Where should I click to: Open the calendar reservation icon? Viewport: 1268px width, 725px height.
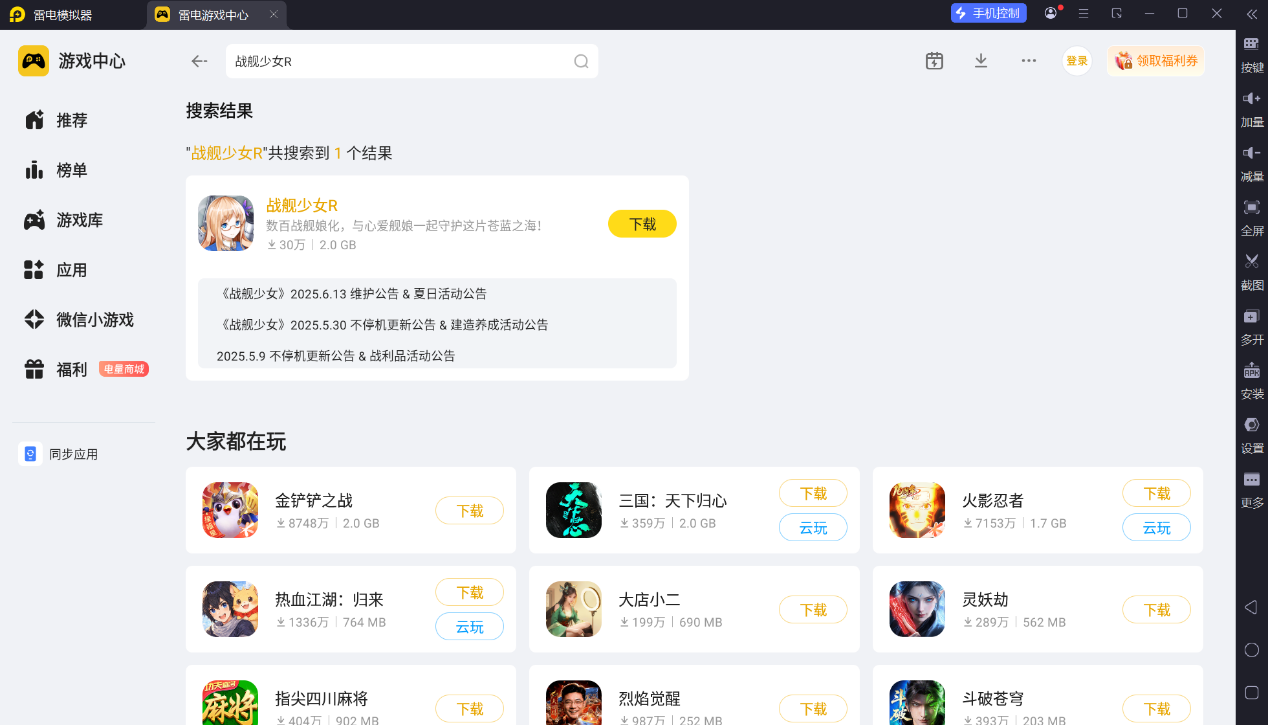(934, 61)
